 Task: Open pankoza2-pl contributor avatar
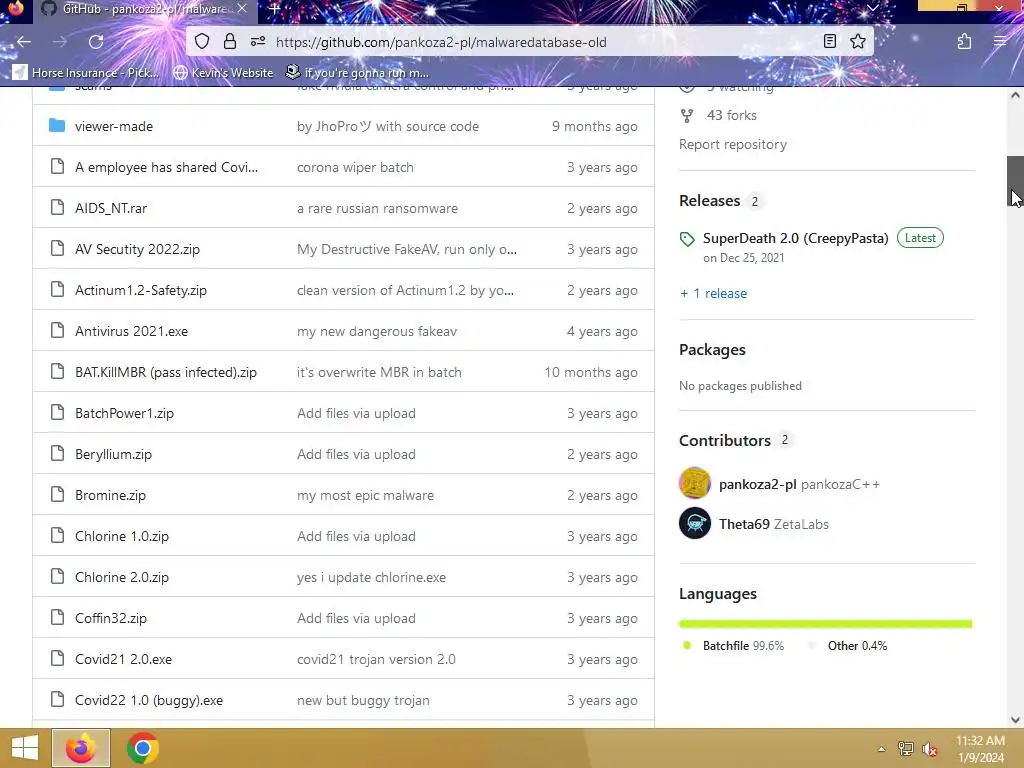pos(695,483)
